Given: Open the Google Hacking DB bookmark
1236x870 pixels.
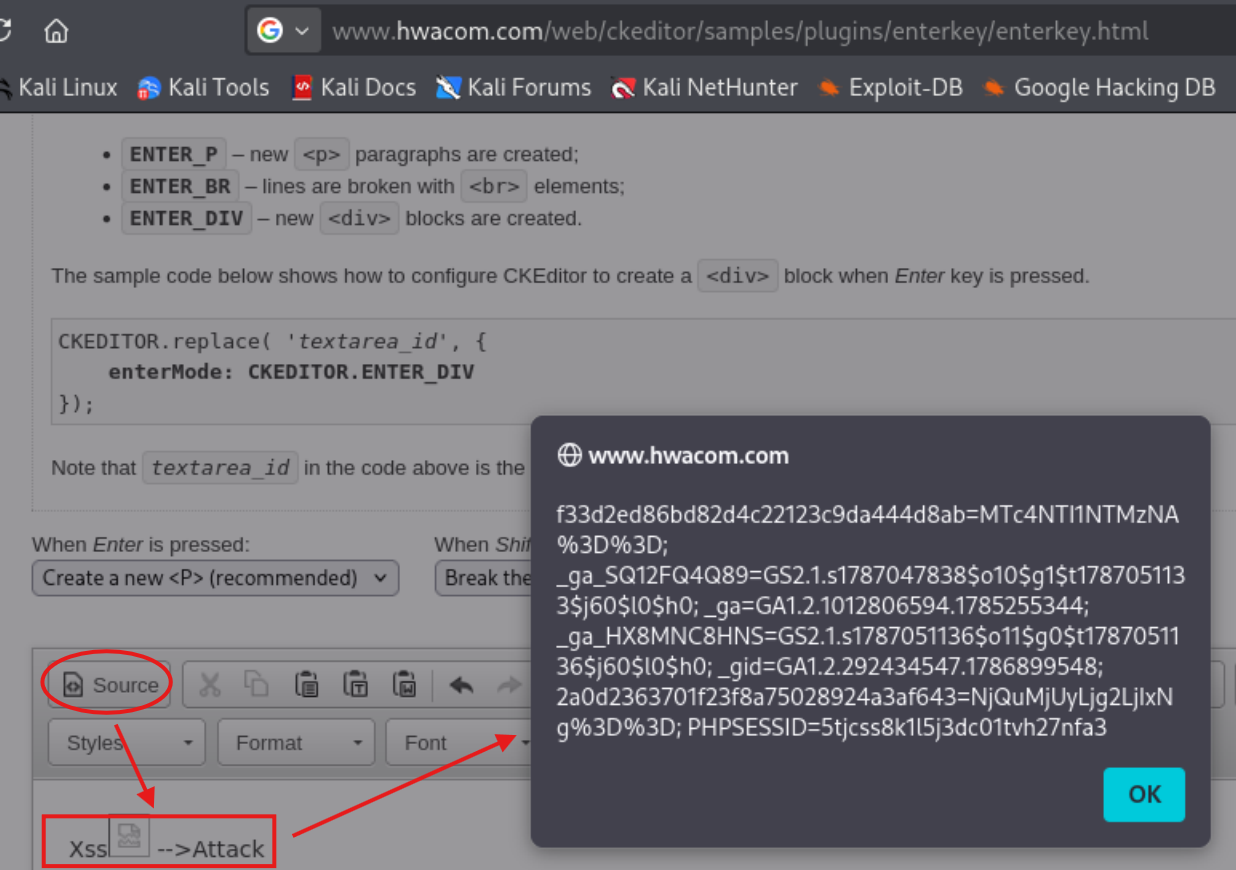Looking at the screenshot, I should [1099, 88].
